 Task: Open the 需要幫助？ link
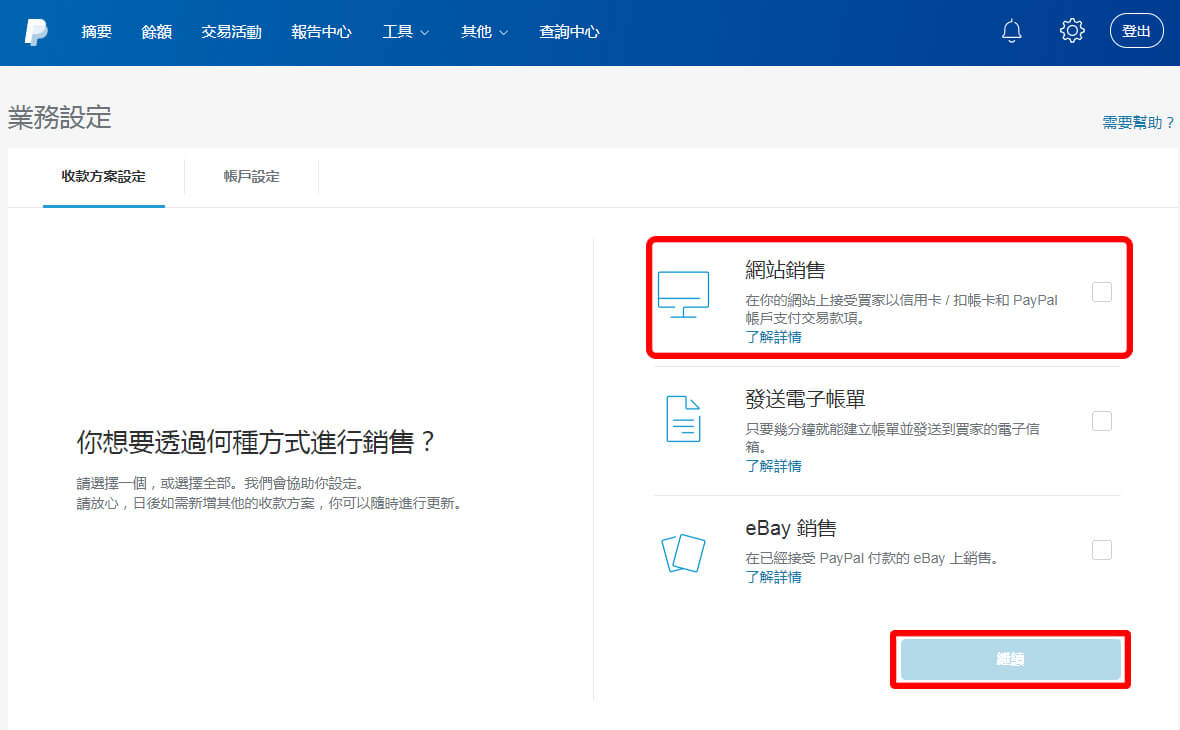pos(1139,123)
